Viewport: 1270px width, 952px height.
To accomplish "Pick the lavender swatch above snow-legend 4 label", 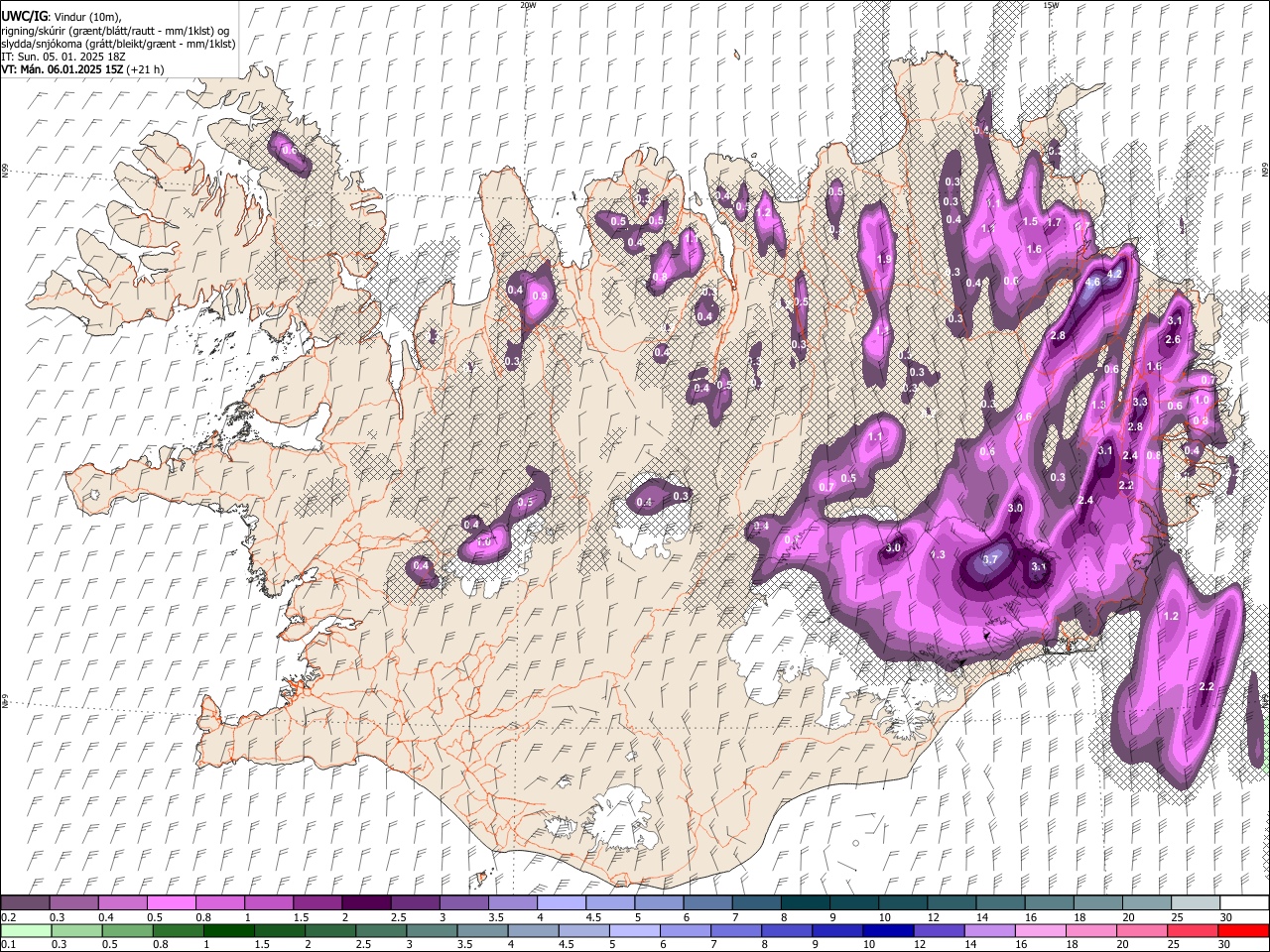I will pyautogui.click(x=562, y=902).
